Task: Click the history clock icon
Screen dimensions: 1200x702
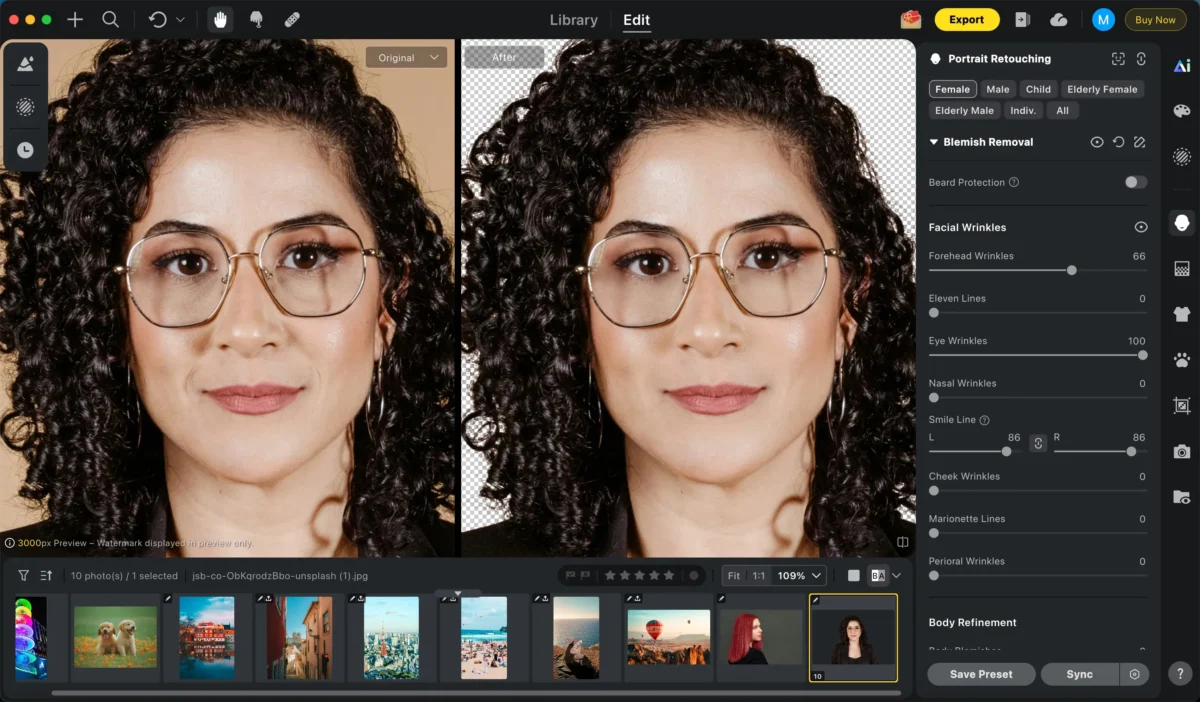Action: point(25,150)
